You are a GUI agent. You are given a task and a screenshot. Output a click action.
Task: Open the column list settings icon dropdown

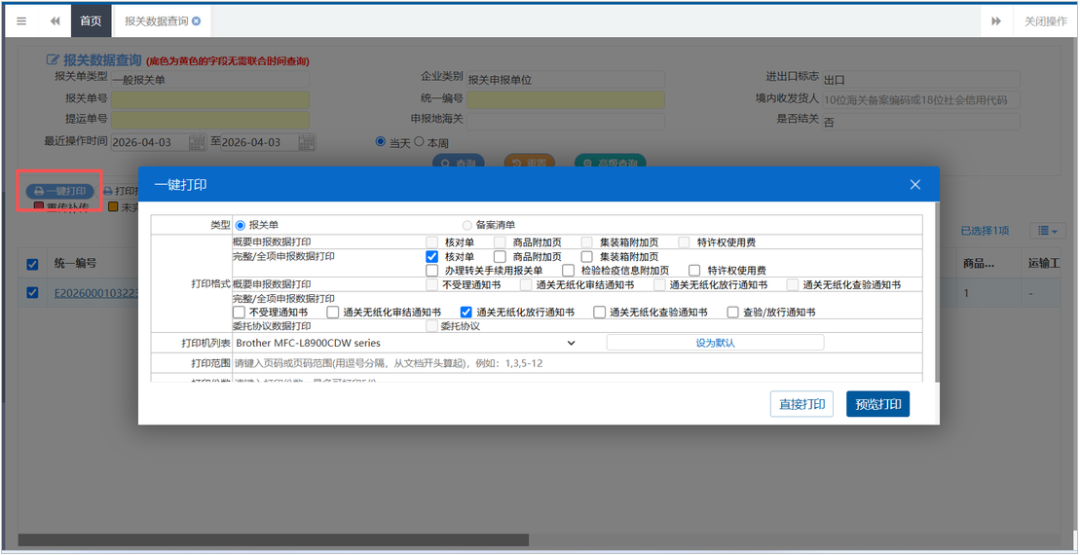point(1048,231)
